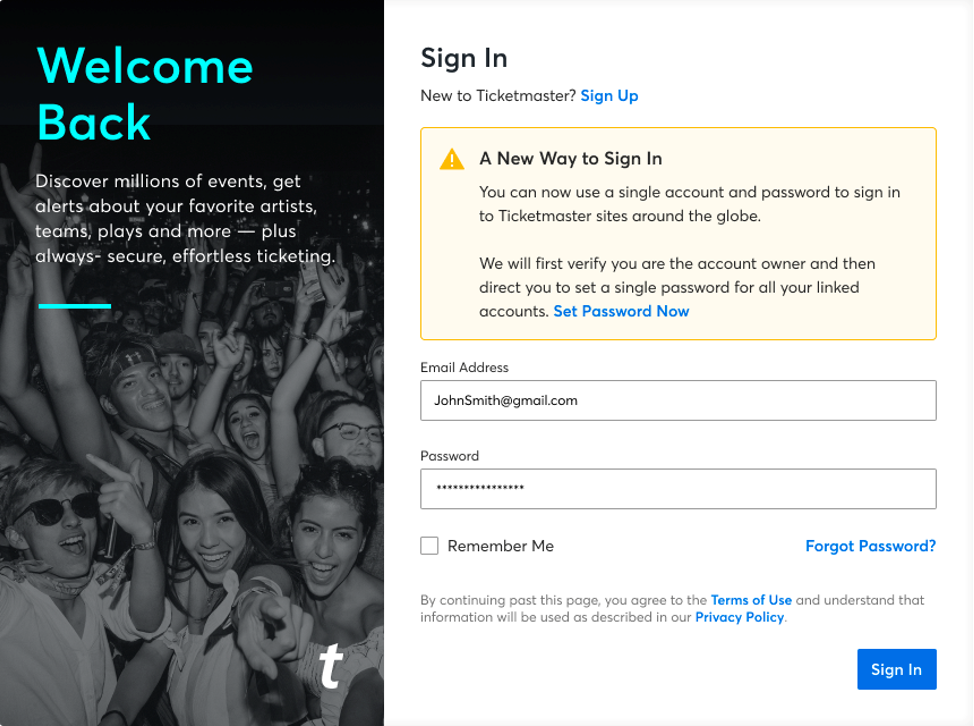Image resolution: width=974 pixels, height=726 pixels.
Task: Open the Sign Up link
Action: click(x=609, y=96)
